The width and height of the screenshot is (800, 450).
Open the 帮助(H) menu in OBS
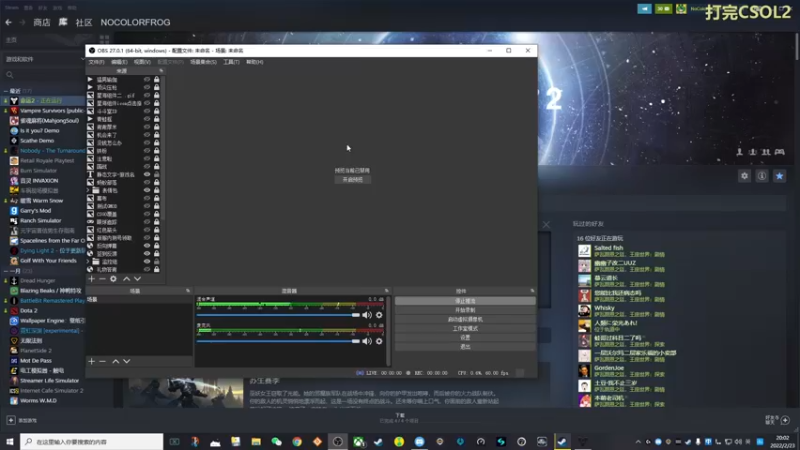point(255,62)
